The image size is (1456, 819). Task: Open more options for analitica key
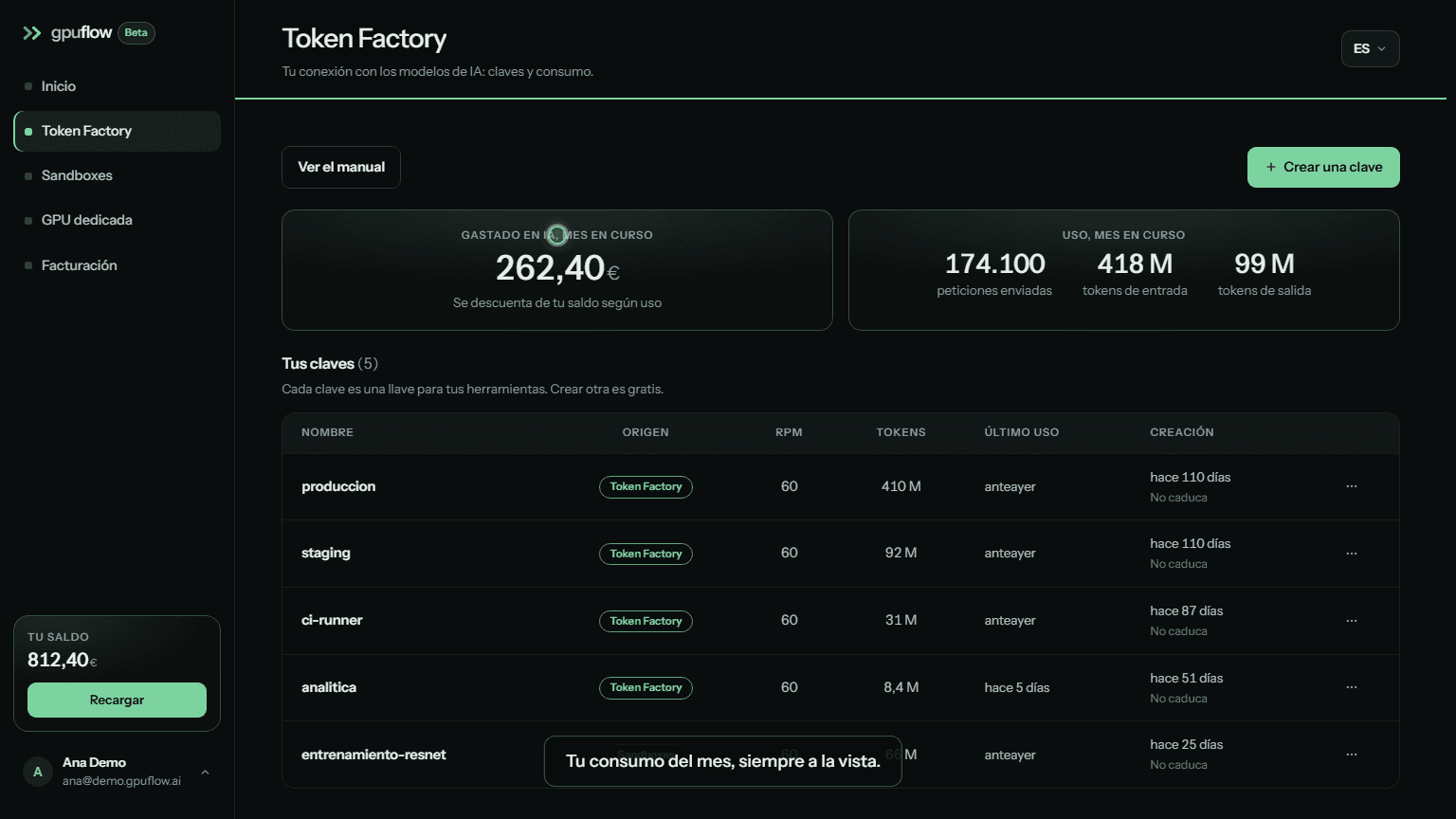[x=1352, y=687]
